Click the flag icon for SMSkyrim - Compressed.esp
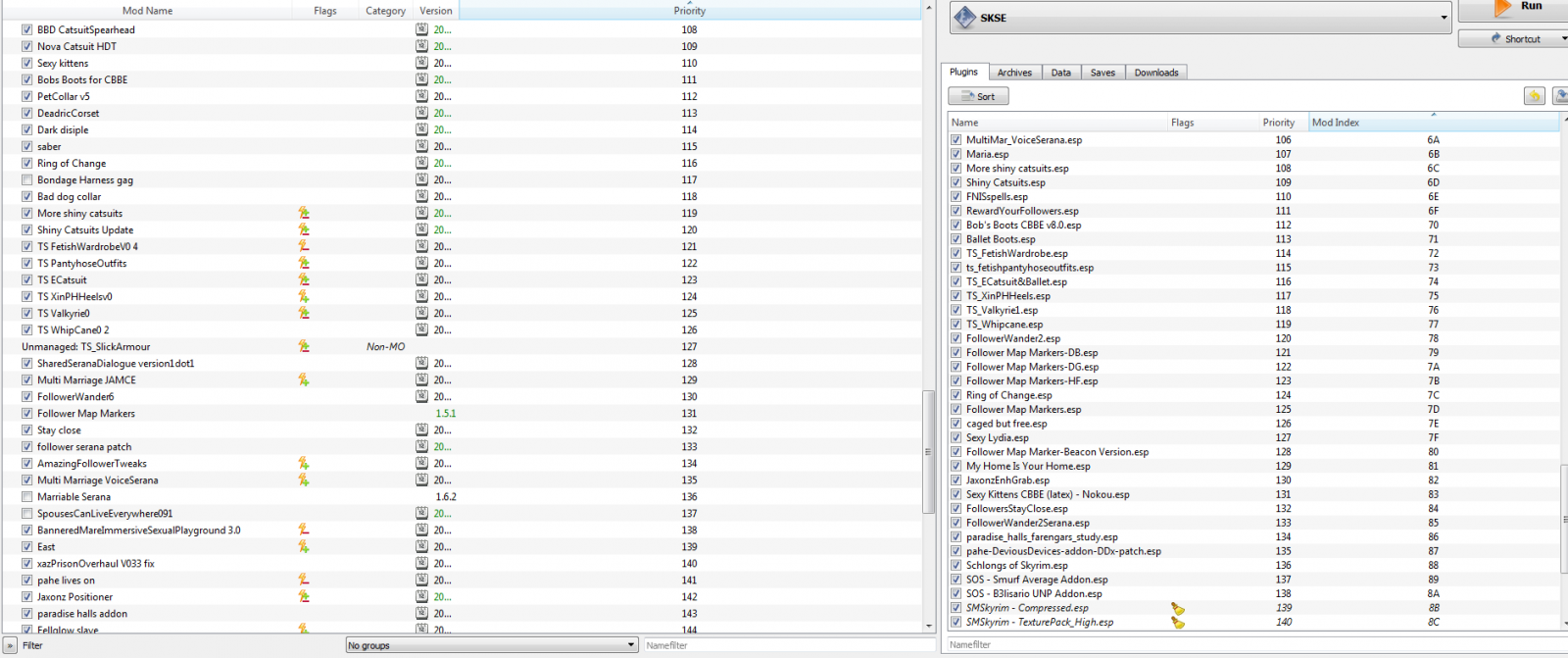This screenshot has height=658, width=1568. pos(1178,608)
